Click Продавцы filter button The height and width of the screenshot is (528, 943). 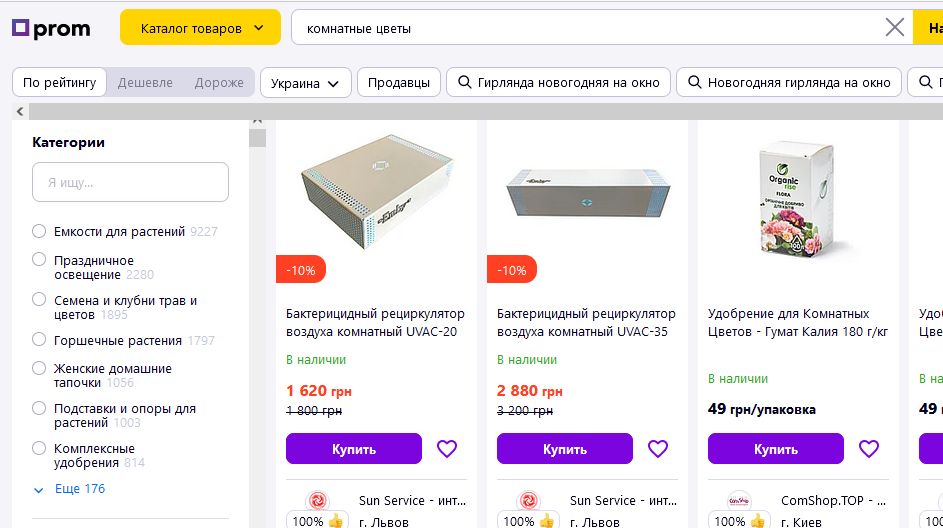[398, 83]
